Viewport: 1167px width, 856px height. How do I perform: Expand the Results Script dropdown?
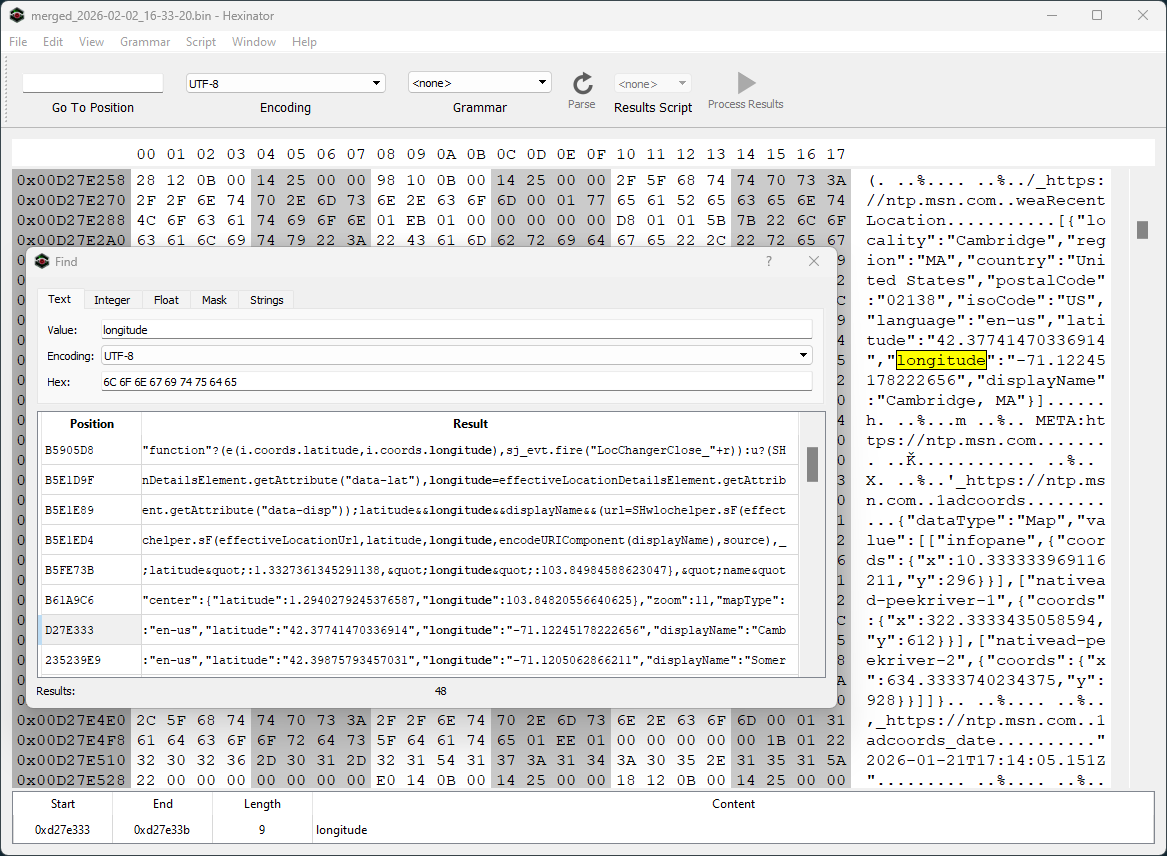(682, 83)
